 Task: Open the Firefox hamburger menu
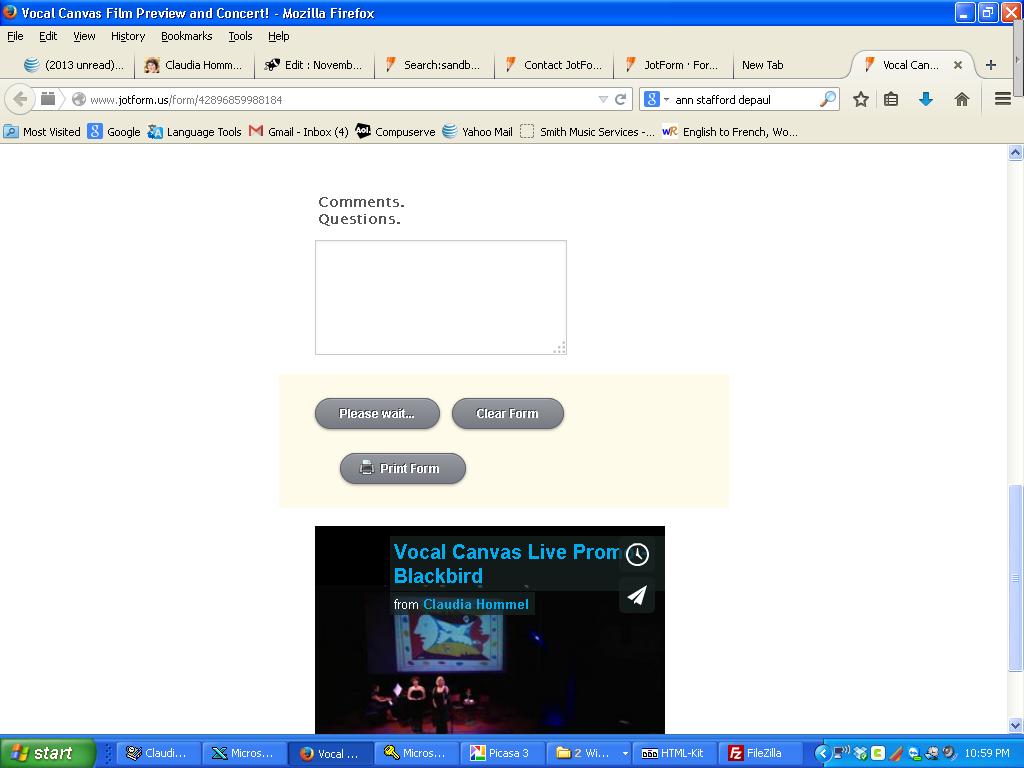click(x=1003, y=99)
